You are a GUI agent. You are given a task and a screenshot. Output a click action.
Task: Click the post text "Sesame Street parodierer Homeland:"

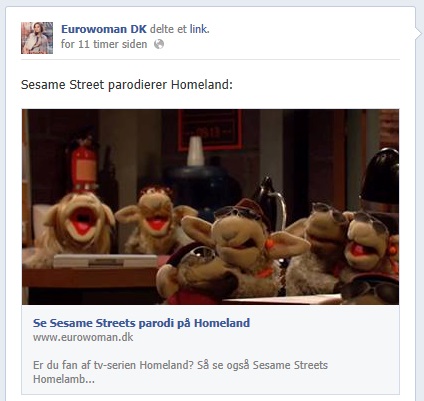point(127,85)
